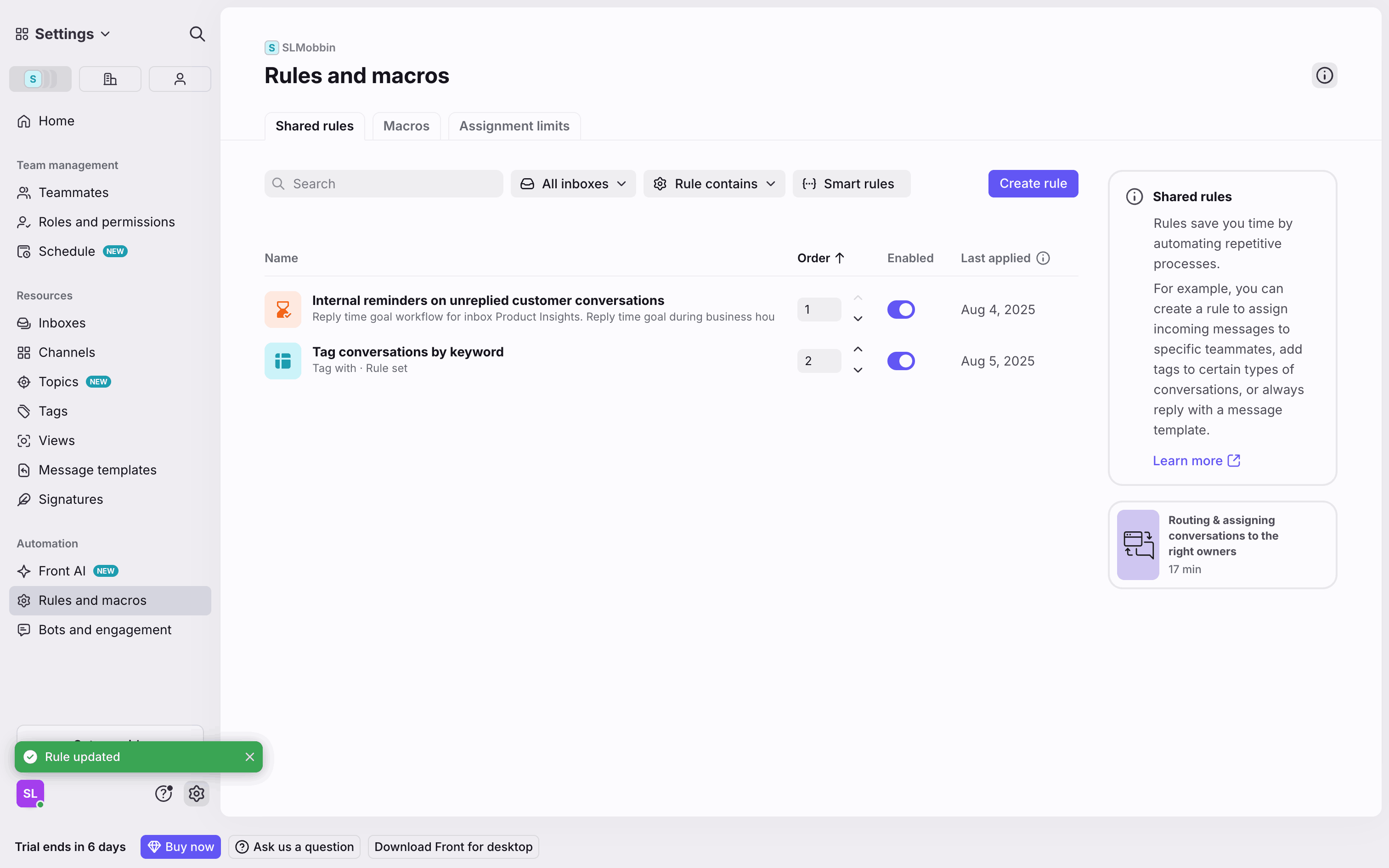Click the SL user avatar
The height and width of the screenshot is (868, 1389).
(30, 794)
